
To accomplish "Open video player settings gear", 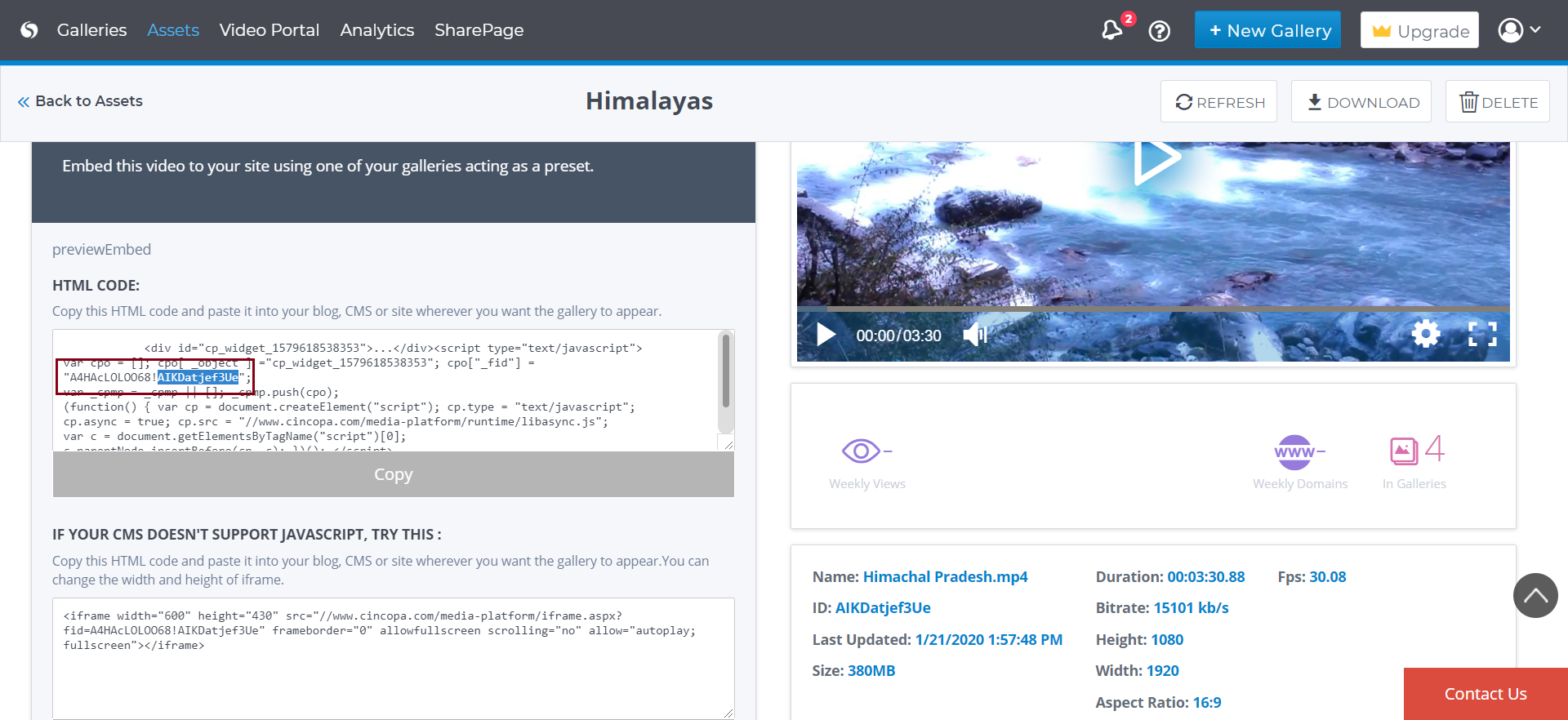I will (x=1425, y=334).
